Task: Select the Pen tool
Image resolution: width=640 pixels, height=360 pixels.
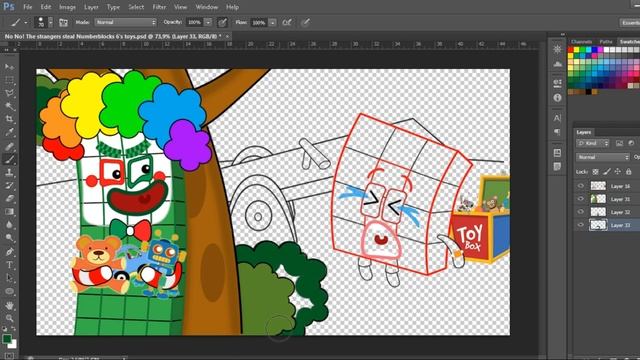Action: (x=9, y=251)
